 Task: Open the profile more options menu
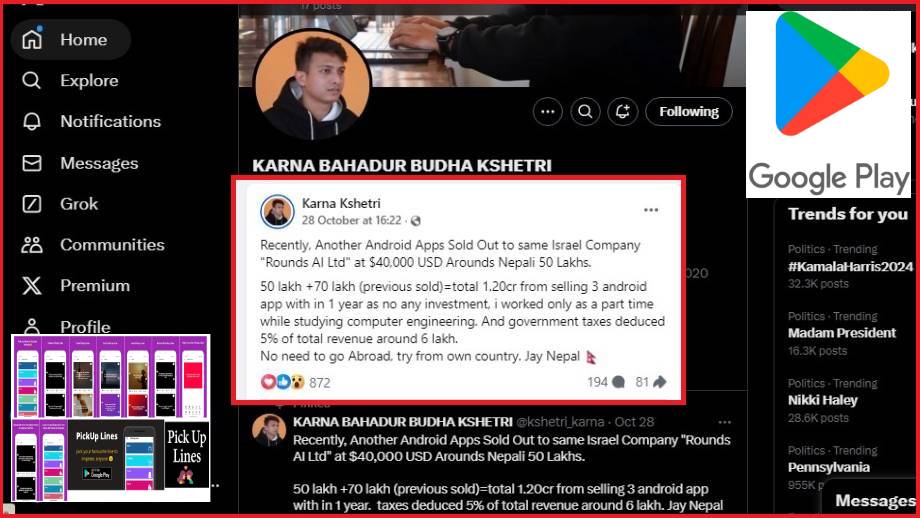[x=547, y=111]
